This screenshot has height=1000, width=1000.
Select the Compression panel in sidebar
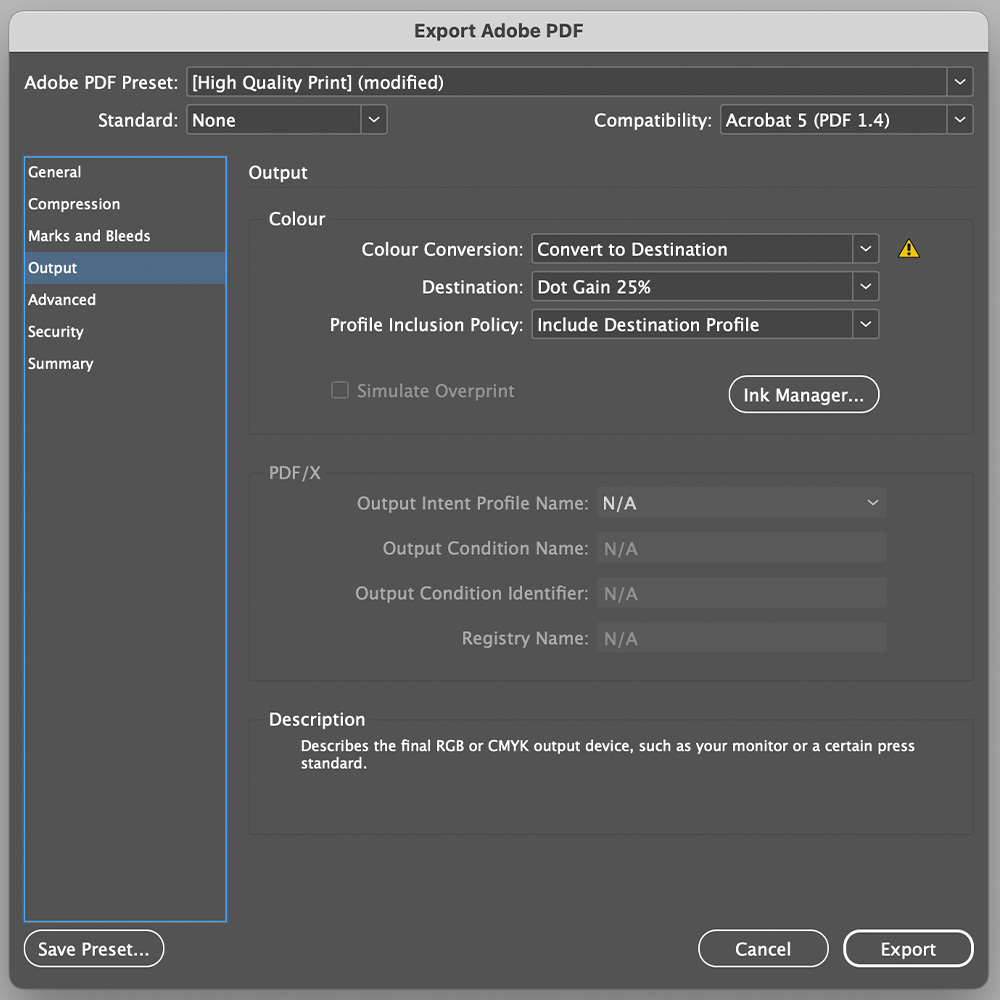[x=125, y=204]
